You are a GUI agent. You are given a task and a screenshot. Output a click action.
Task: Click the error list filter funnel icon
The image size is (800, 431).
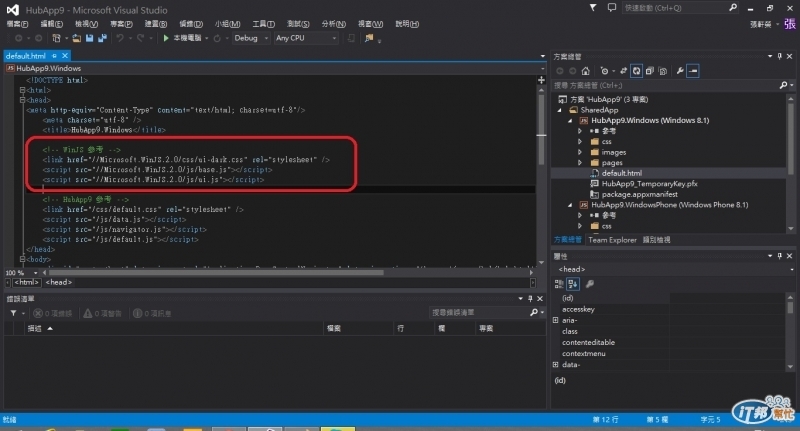tap(13, 313)
